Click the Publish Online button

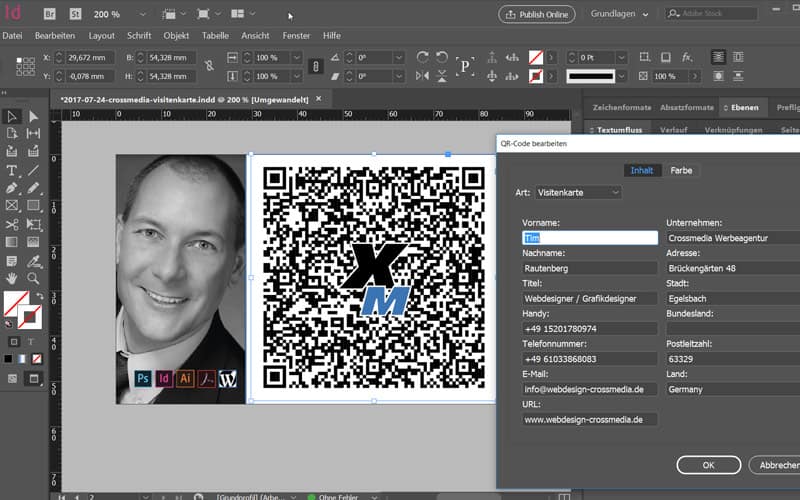(536, 14)
